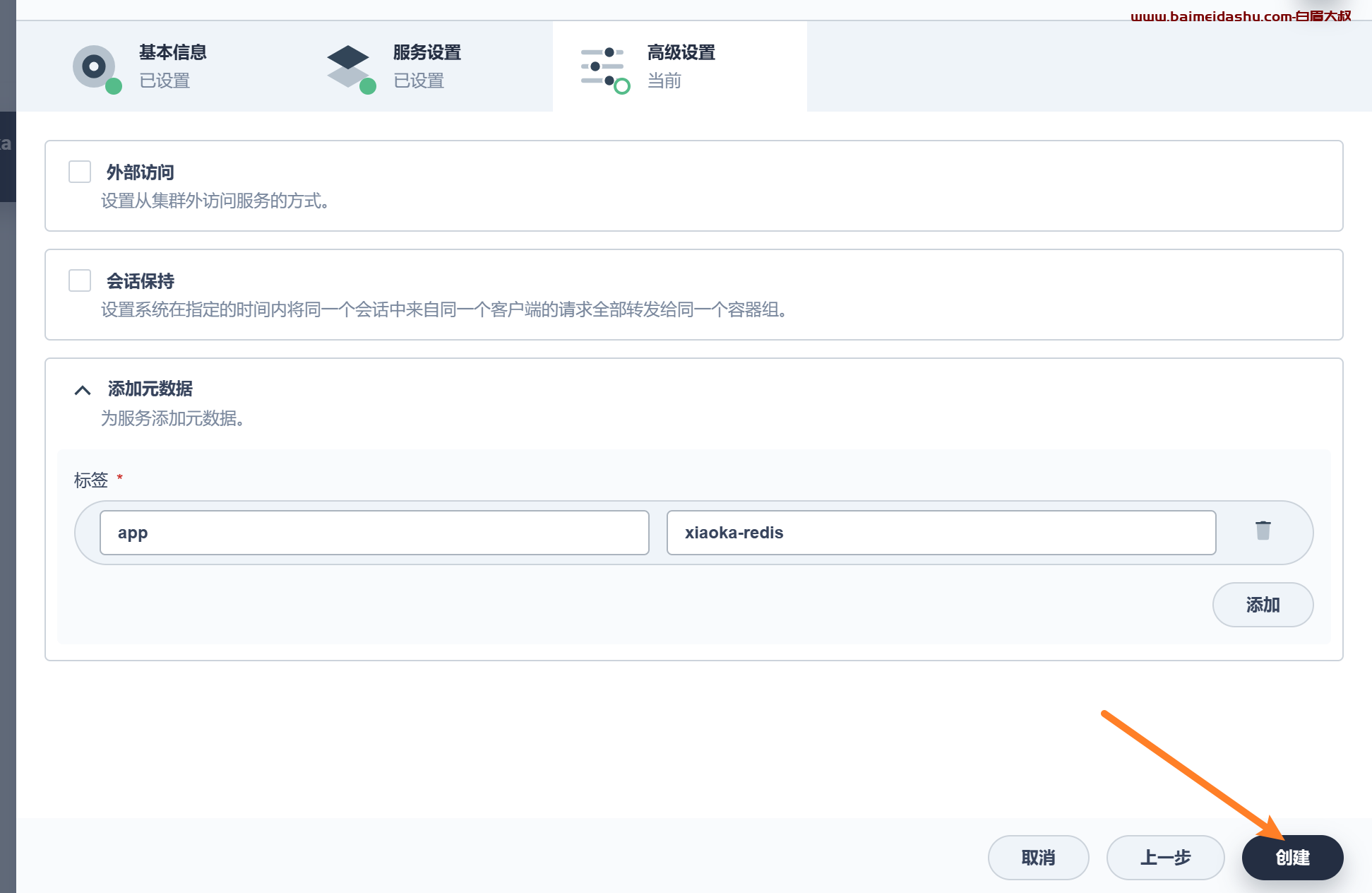Image resolution: width=1372 pixels, height=893 pixels.
Task: Collapse the 添加元数据 section chevron
Action: pyautogui.click(x=83, y=390)
